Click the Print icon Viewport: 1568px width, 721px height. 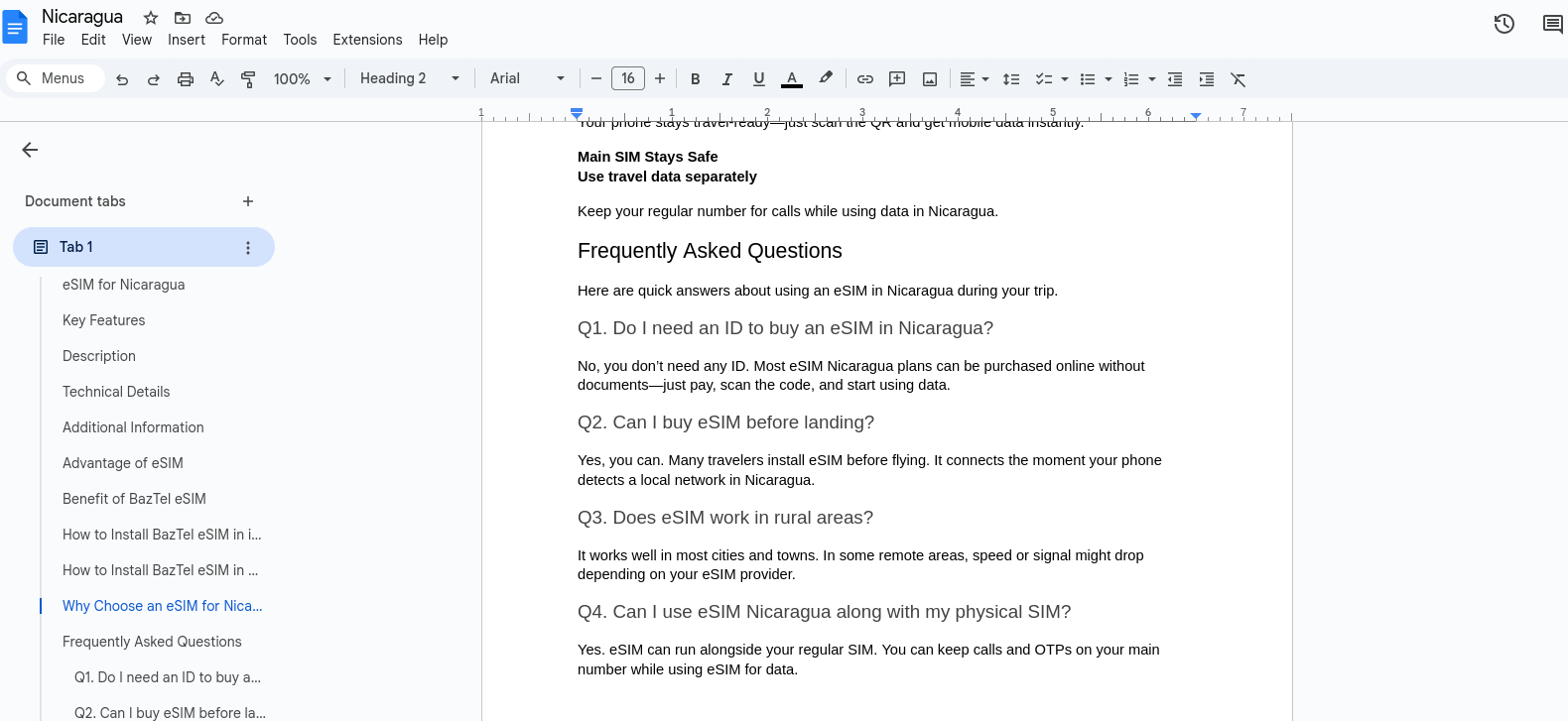pos(186,79)
